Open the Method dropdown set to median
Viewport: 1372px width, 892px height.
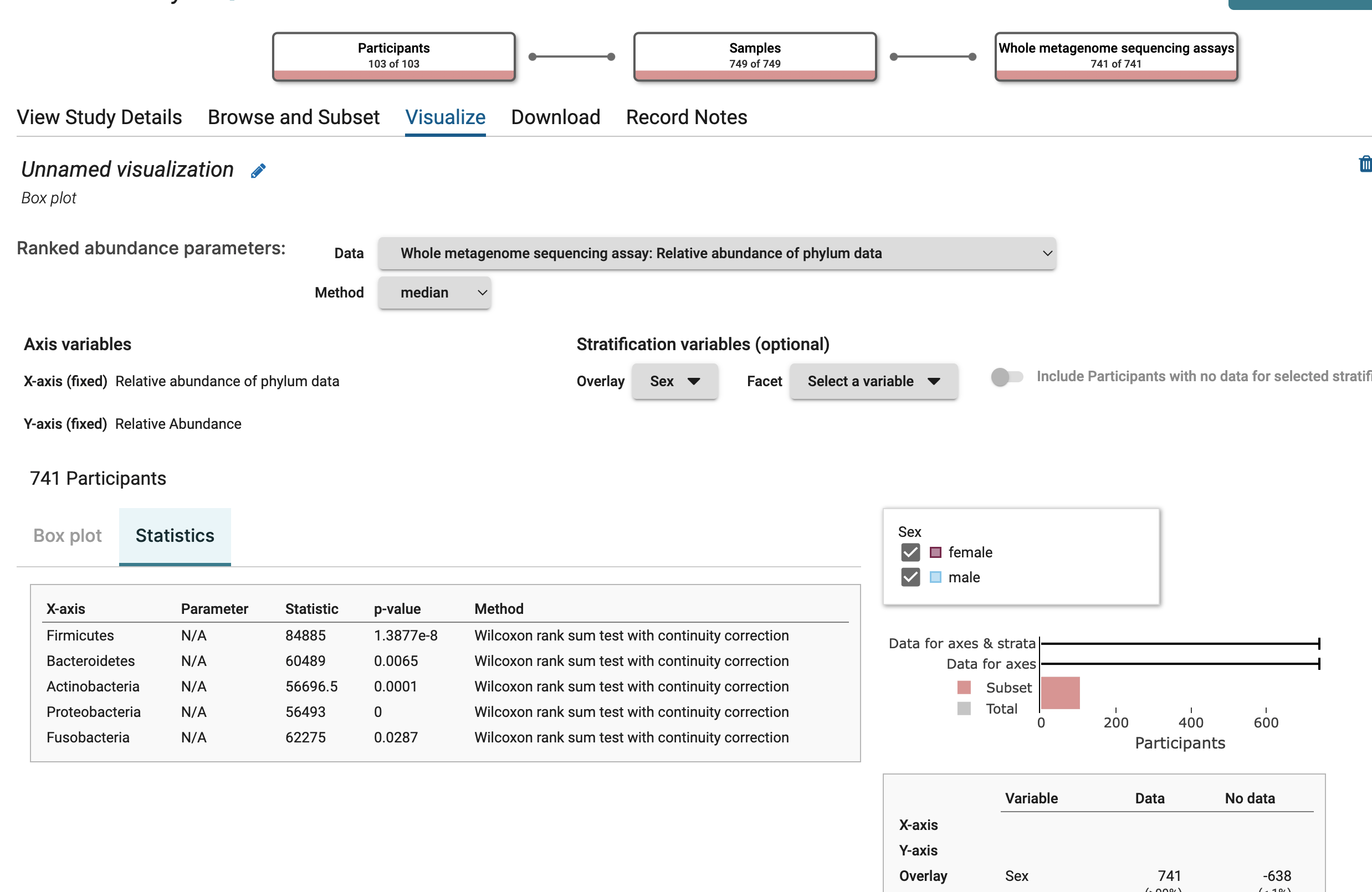coord(434,293)
